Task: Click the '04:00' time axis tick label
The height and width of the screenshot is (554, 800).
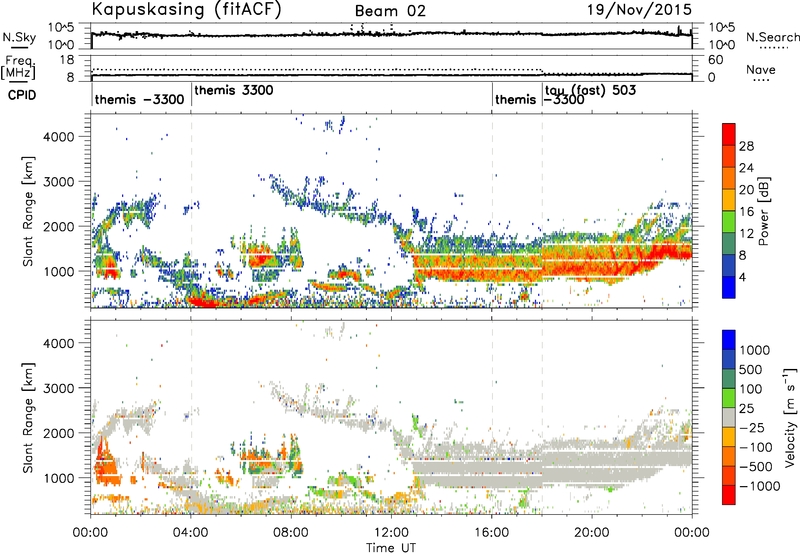Action: click(190, 533)
